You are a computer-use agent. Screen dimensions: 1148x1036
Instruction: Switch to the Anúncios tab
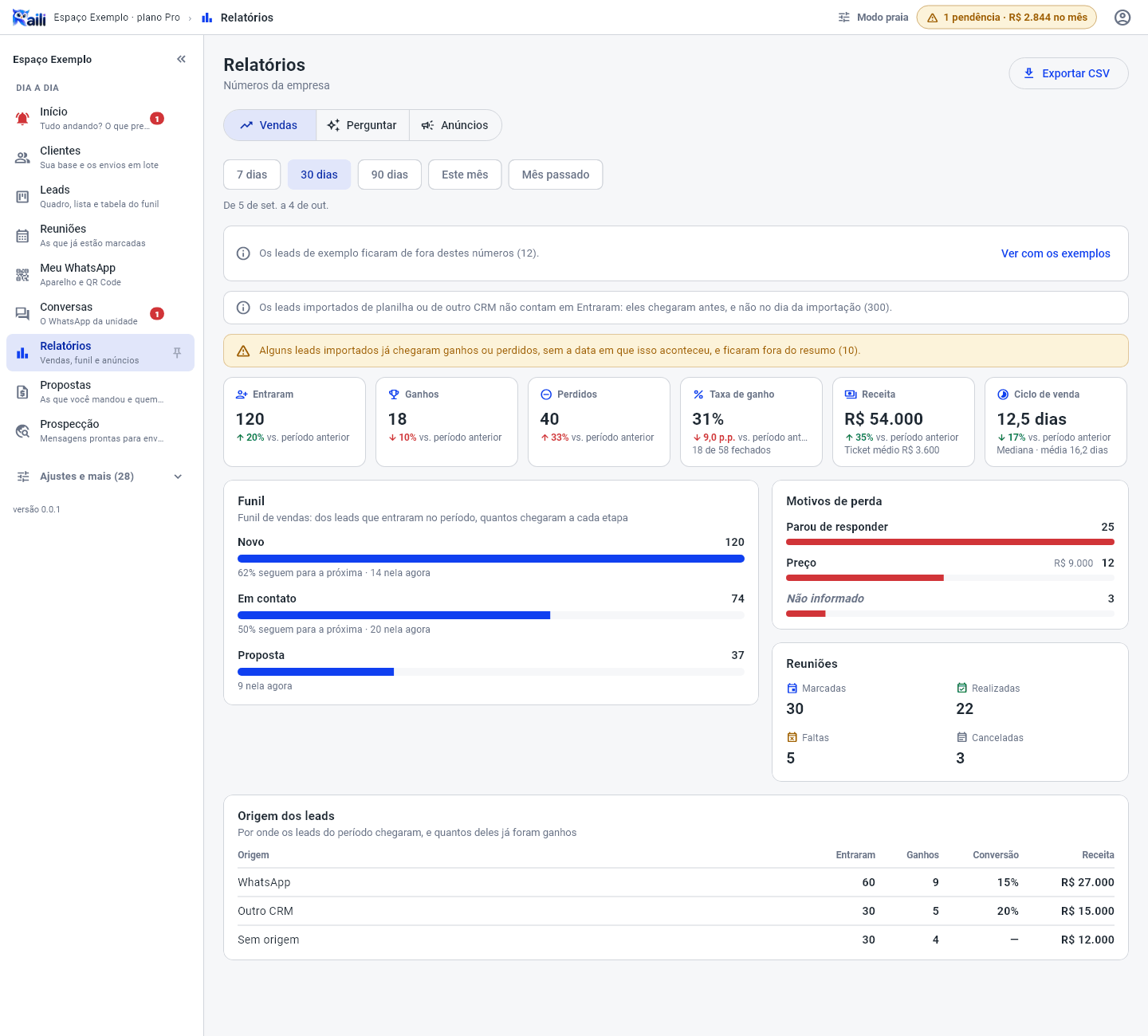[455, 125]
